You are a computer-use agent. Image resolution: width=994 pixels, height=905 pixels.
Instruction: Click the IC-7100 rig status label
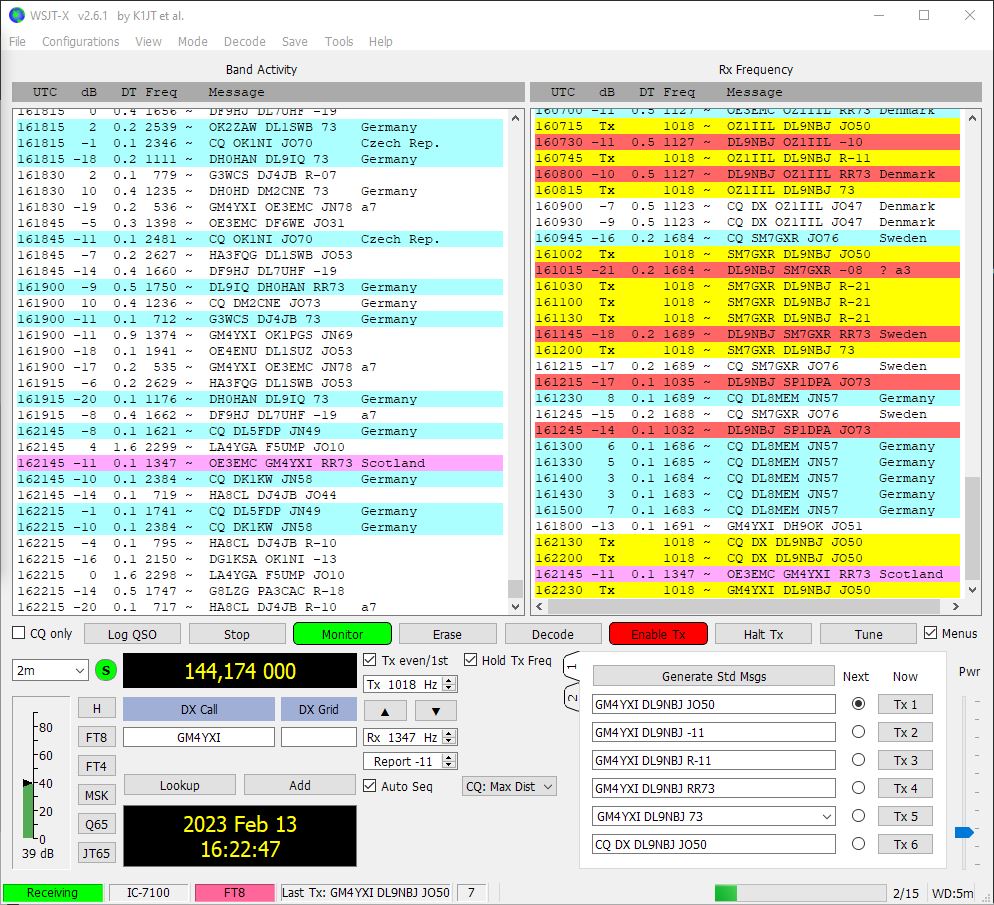point(148,892)
